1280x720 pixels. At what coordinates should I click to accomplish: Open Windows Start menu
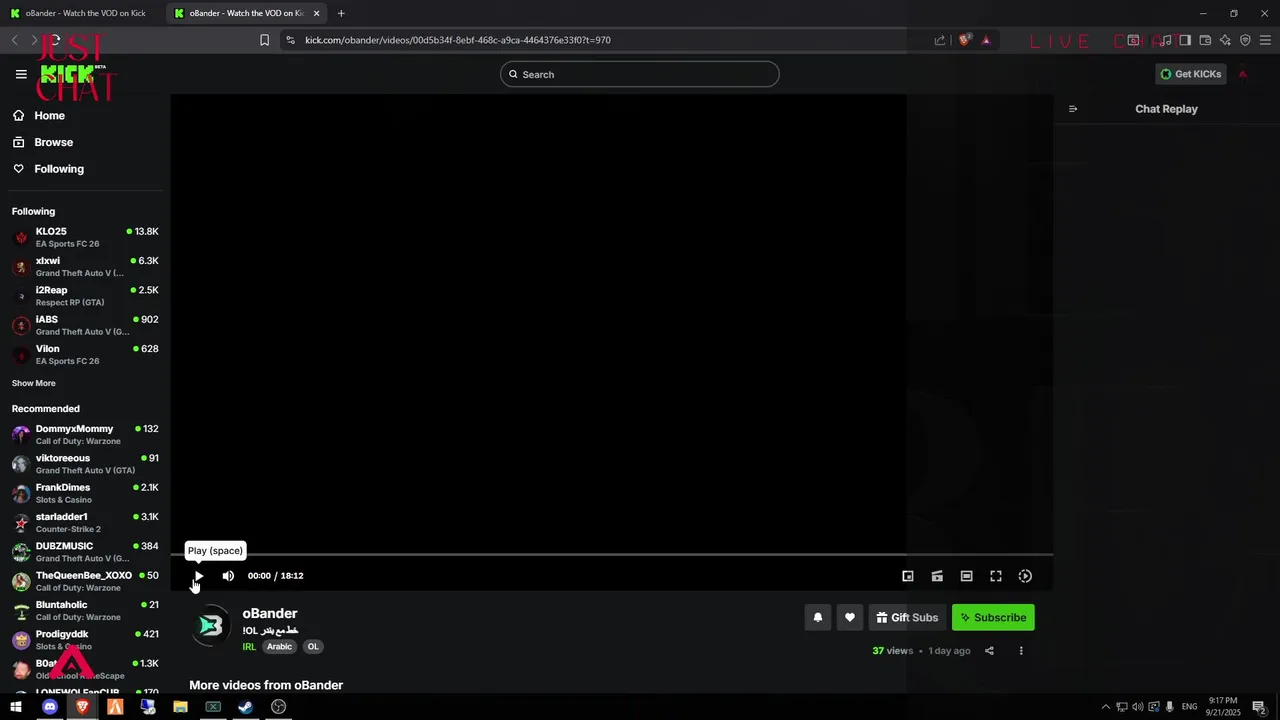click(16, 707)
